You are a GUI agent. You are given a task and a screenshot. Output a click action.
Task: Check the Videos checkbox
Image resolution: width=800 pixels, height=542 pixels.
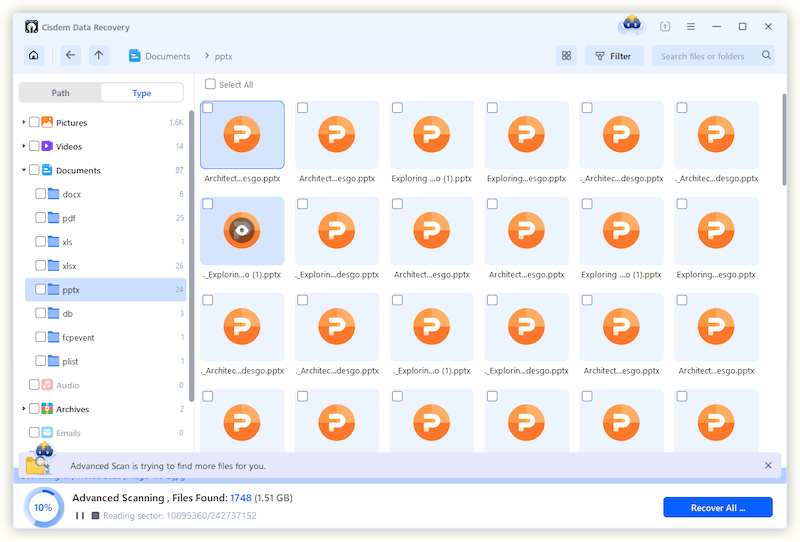tap(34, 146)
